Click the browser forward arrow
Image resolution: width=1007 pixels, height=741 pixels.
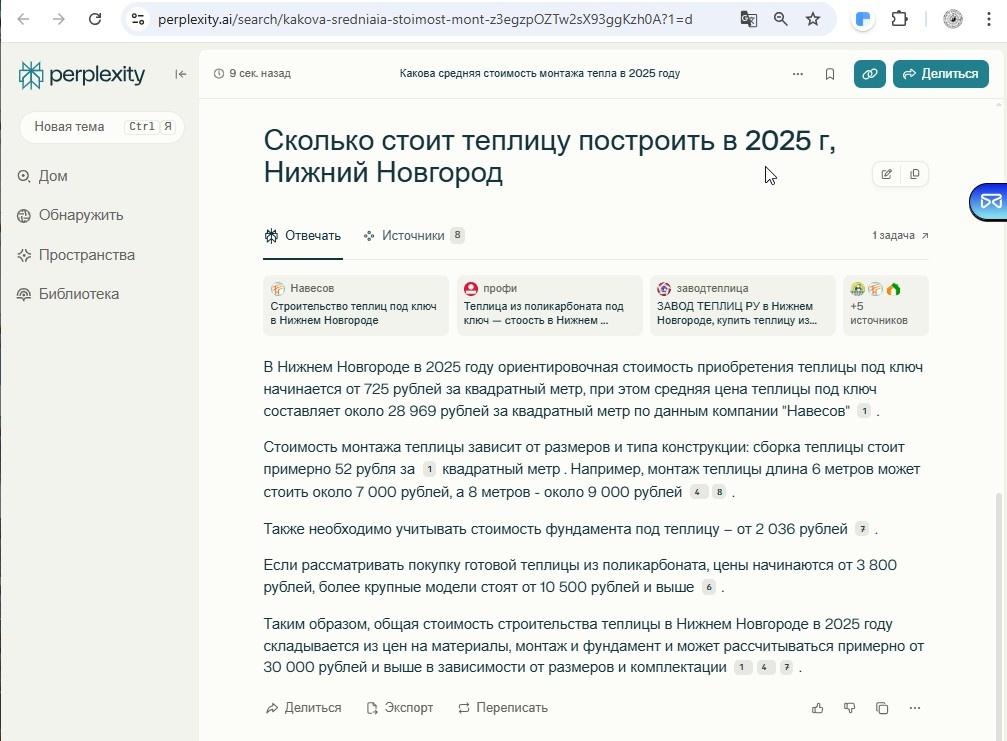59,19
